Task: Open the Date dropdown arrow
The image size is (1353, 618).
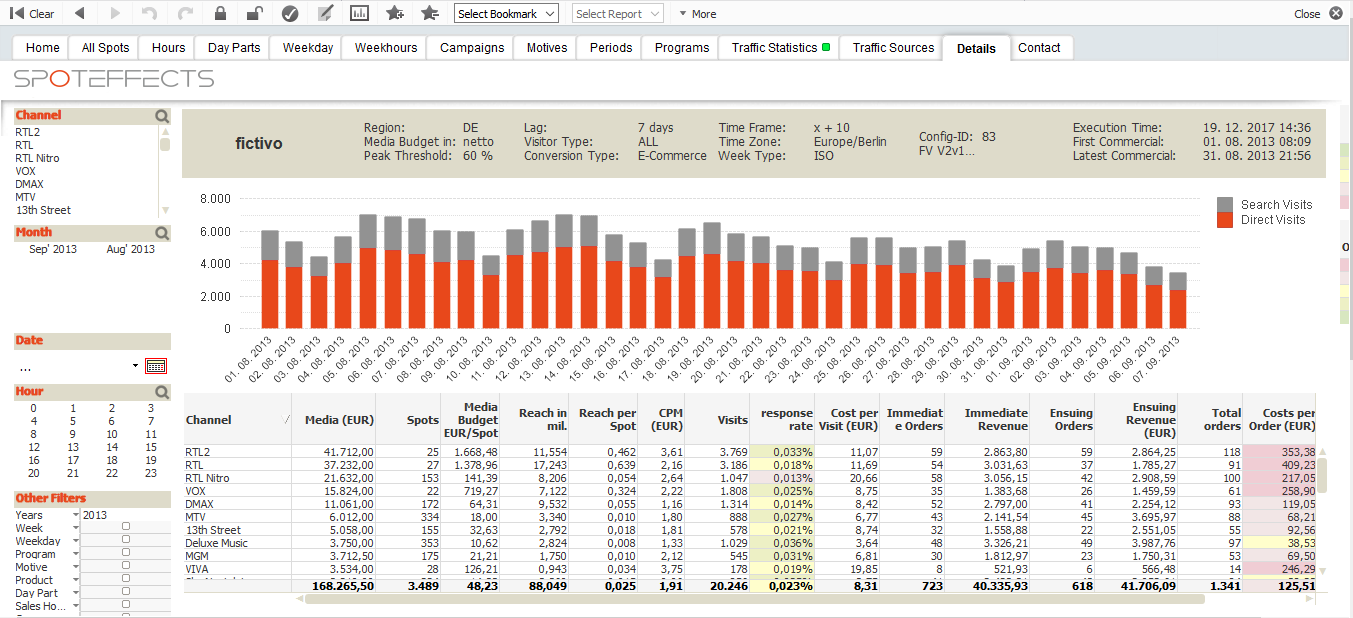Action: click(x=135, y=366)
